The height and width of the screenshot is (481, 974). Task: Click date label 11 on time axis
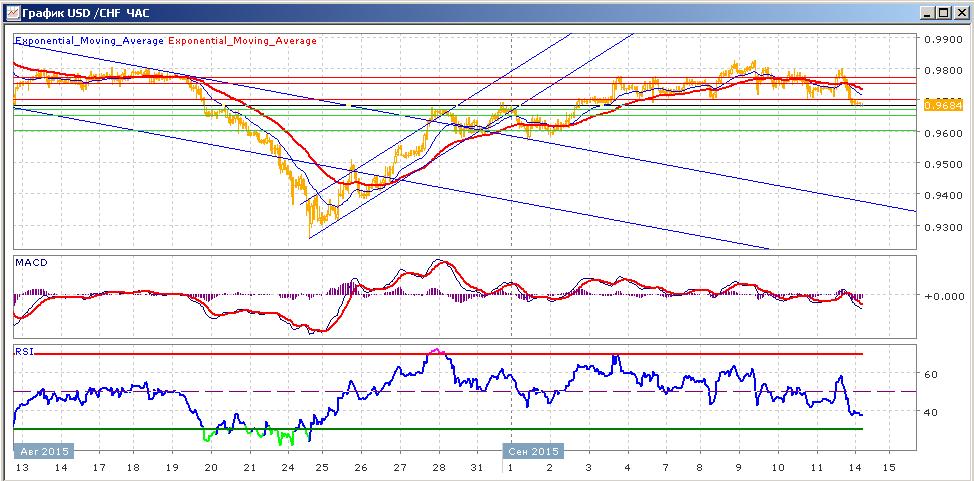(816, 467)
